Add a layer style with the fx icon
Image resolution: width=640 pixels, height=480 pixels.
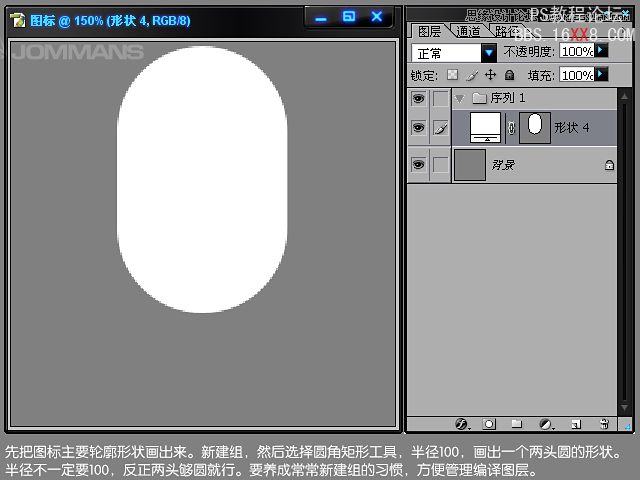point(462,424)
